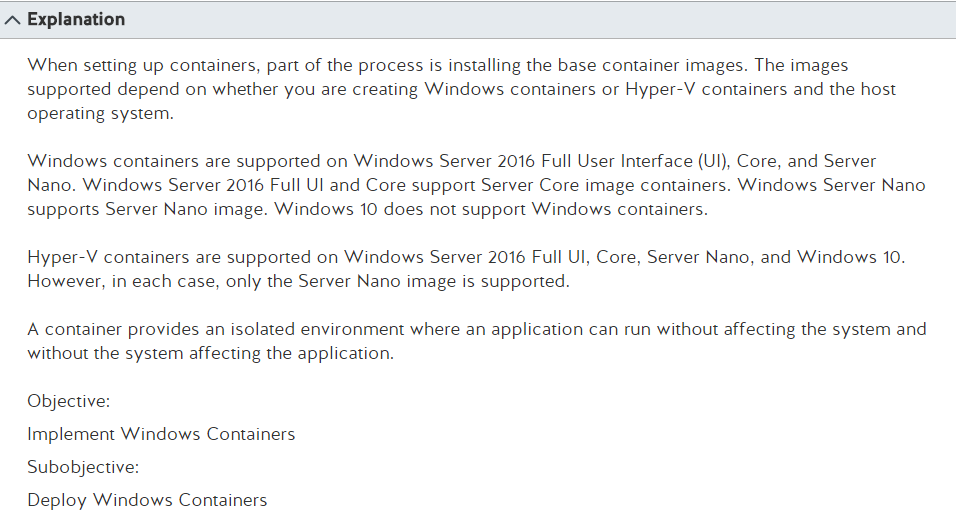Image resolution: width=956 pixels, height=529 pixels.
Task: Click the sentence 'However, in each case, only the Server Nano image'
Action: click(299, 281)
